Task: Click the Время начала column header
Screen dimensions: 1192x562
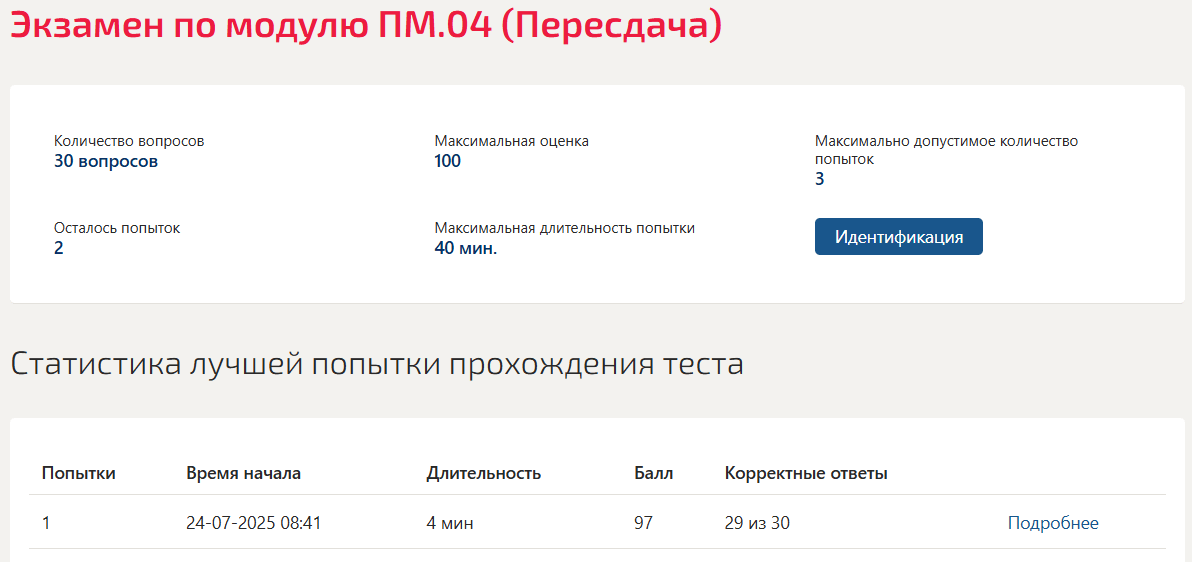Action: 243,473
